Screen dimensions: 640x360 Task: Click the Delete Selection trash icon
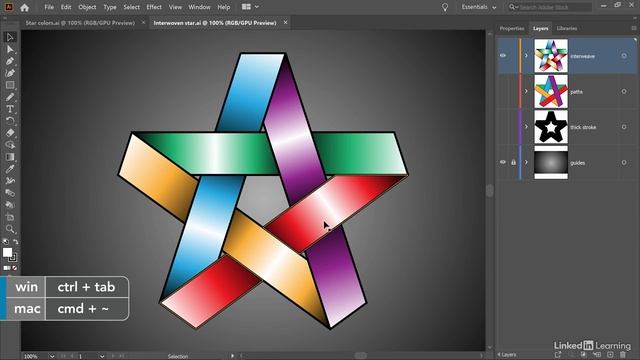623,355
